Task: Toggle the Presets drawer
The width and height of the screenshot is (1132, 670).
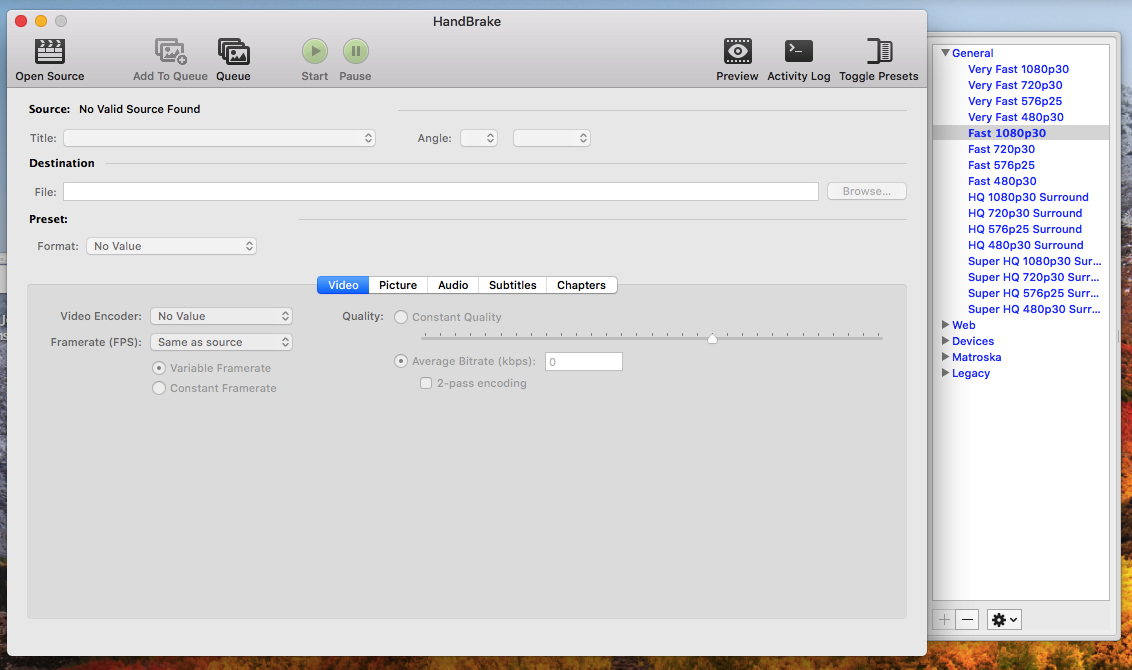Action: click(879, 60)
